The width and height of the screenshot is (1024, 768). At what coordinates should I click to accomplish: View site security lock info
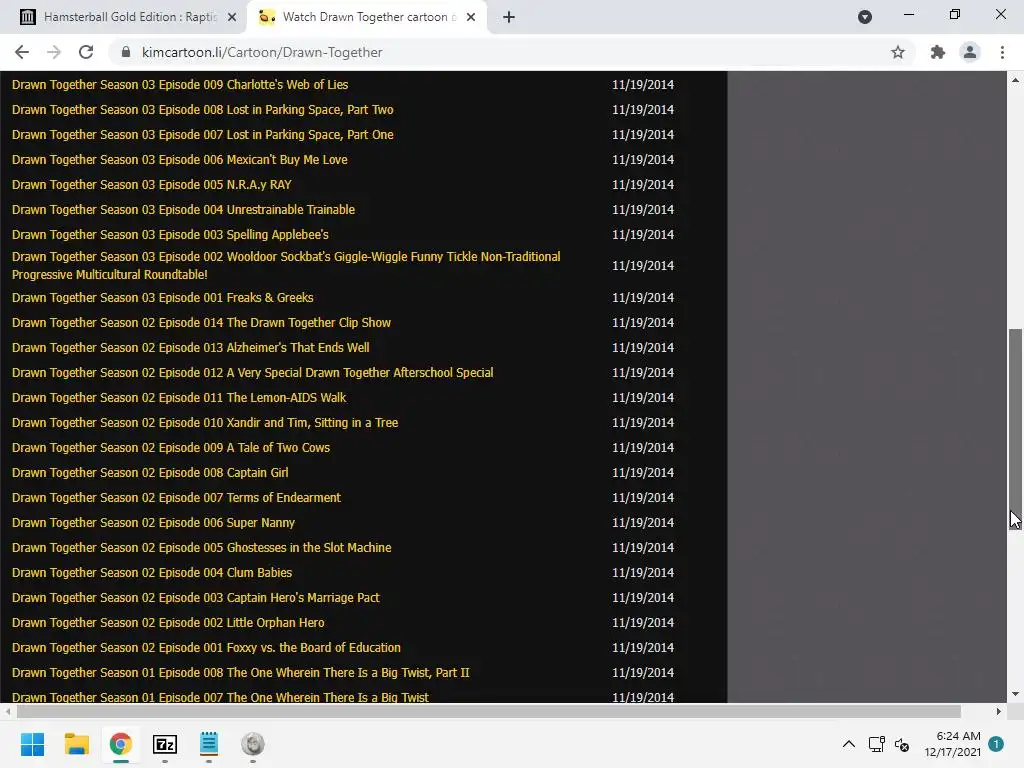[127, 52]
